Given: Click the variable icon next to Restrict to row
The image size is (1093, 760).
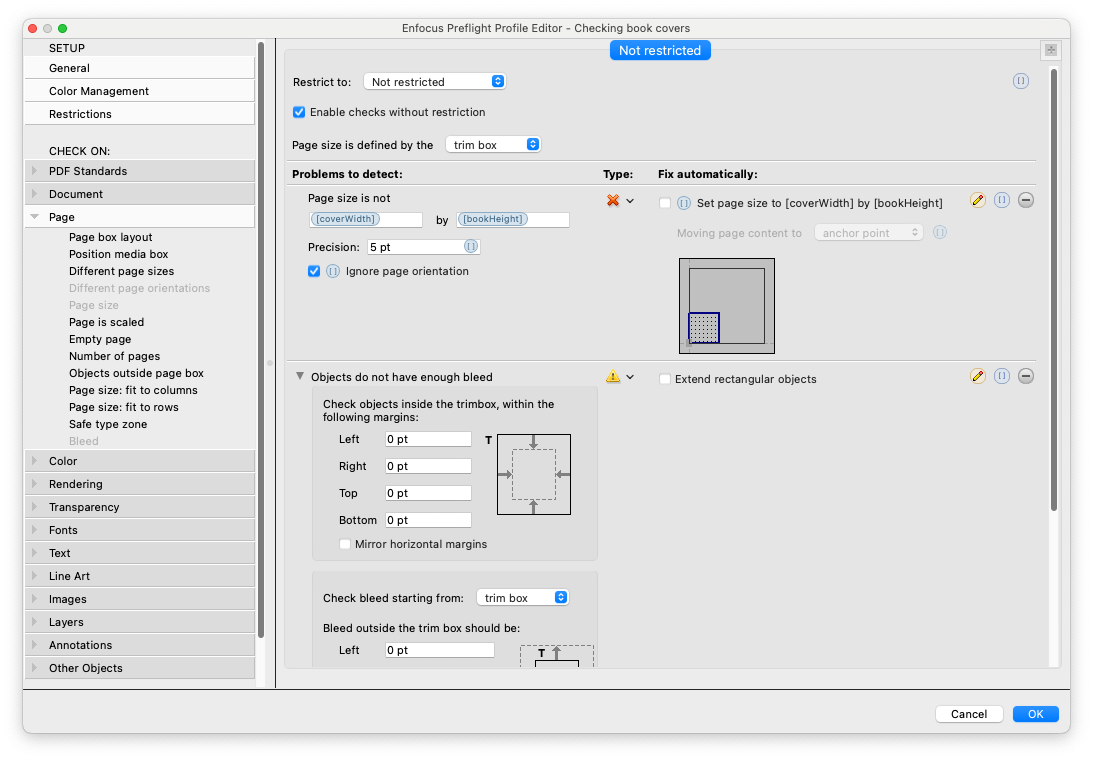Looking at the screenshot, I should point(1021,81).
